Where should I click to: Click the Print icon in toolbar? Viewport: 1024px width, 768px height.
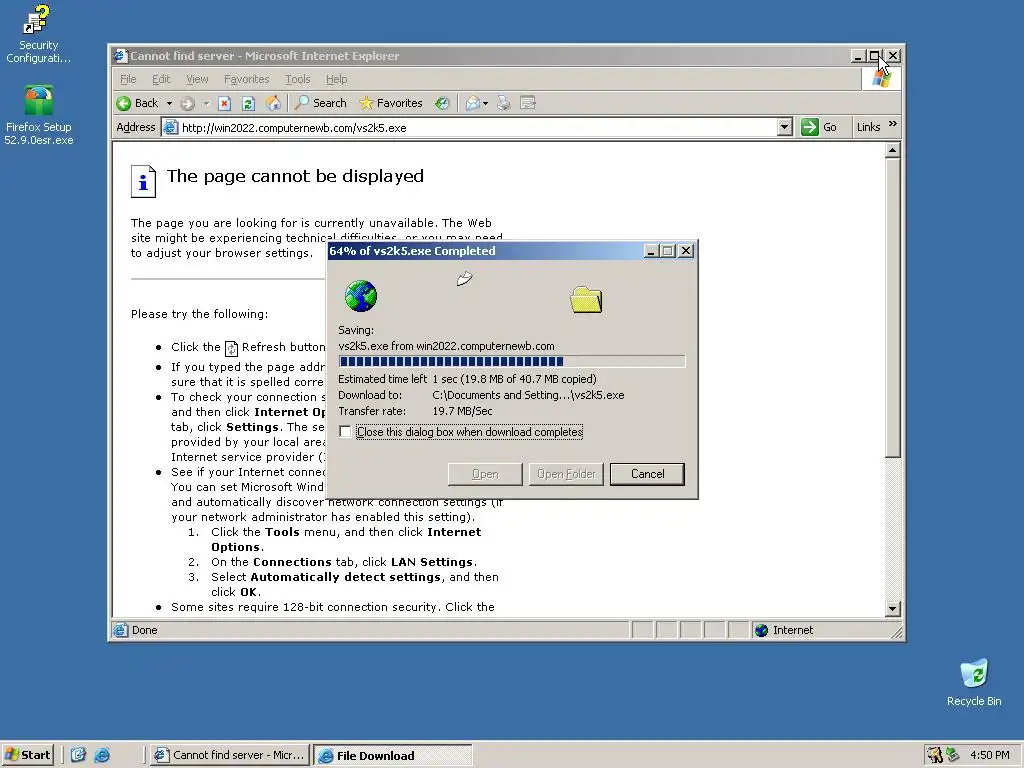coord(504,103)
